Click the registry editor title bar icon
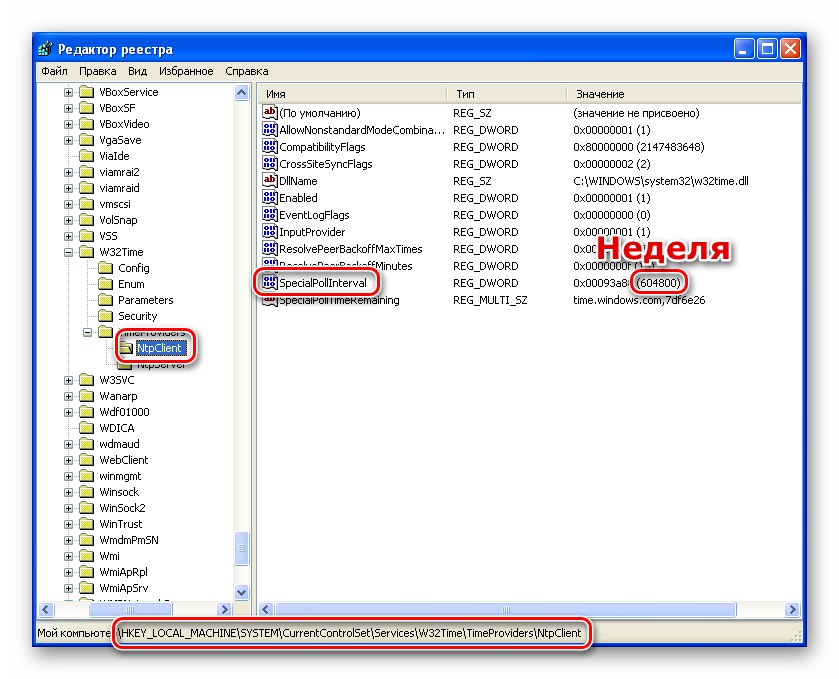The width and height of the screenshot is (839, 679). [x=46, y=49]
